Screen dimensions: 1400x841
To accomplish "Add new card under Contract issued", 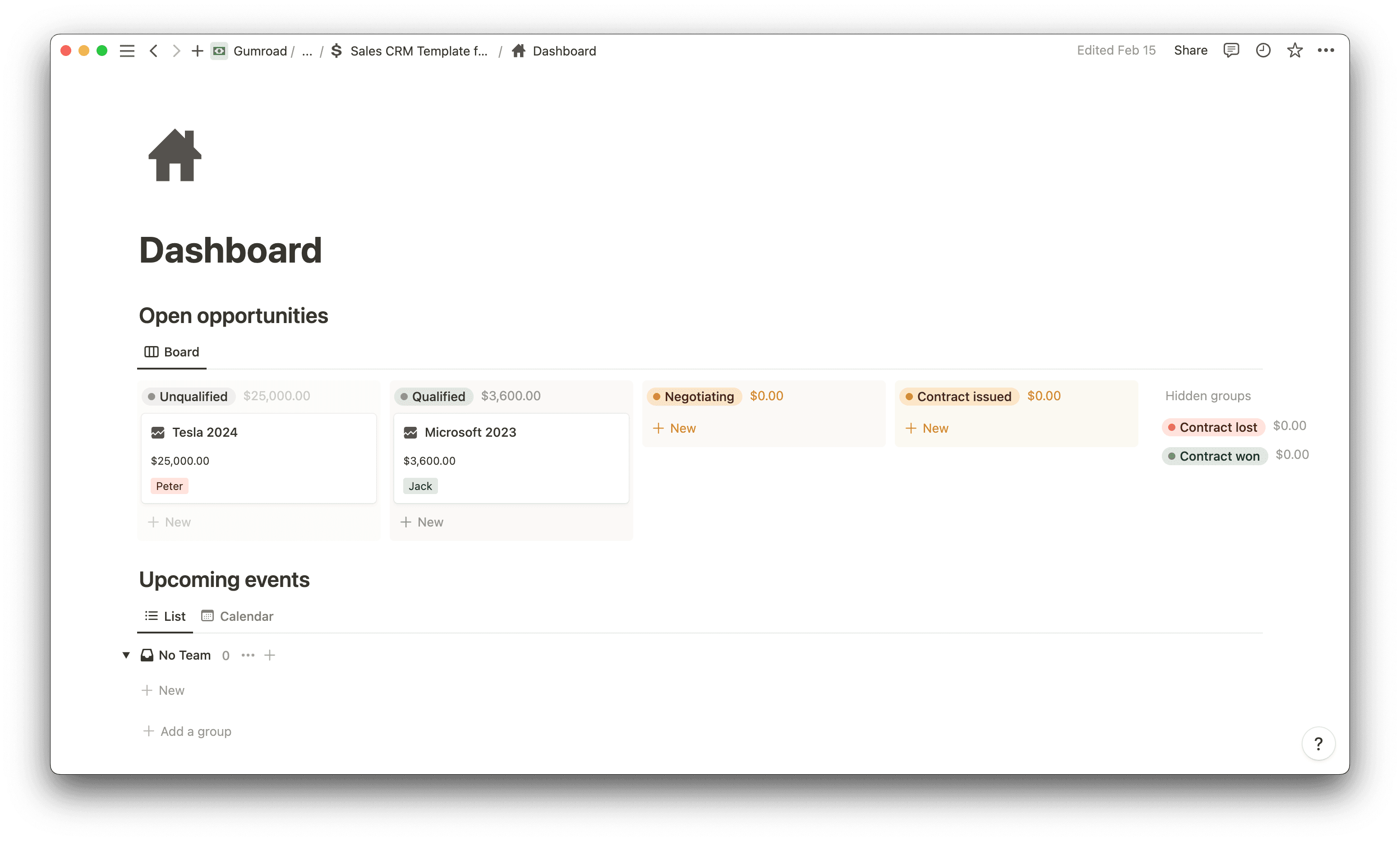I will click(927, 429).
